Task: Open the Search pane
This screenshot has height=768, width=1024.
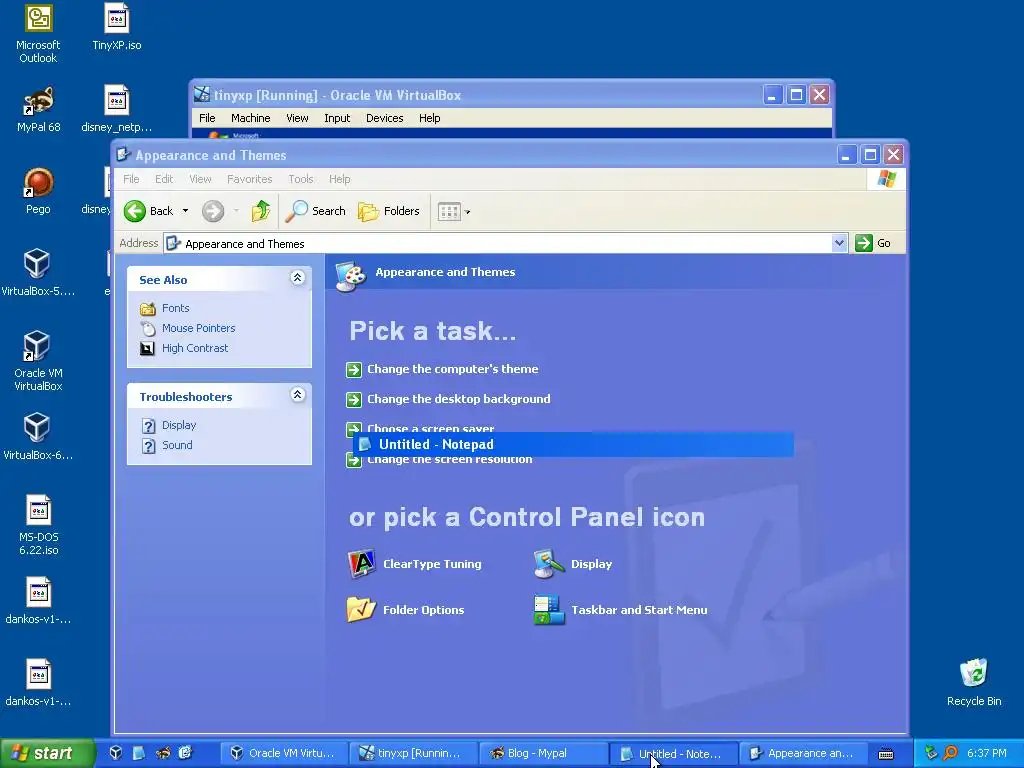Action: click(x=315, y=211)
